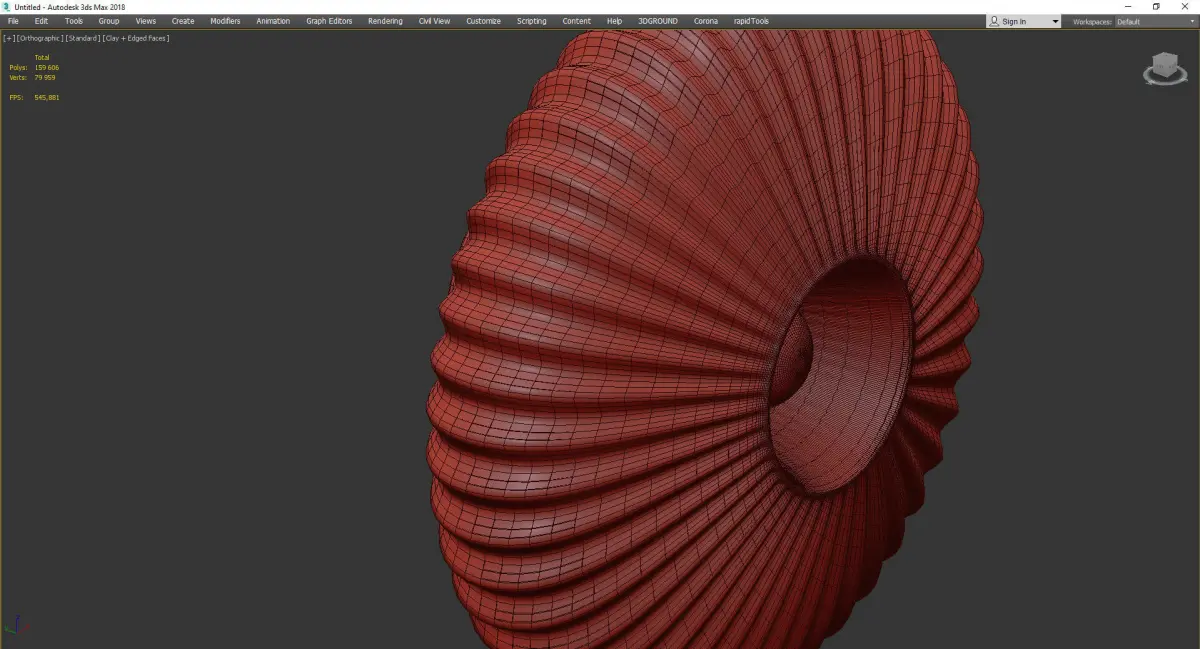Open the Modifiers menu

click(x=225, y=21)
